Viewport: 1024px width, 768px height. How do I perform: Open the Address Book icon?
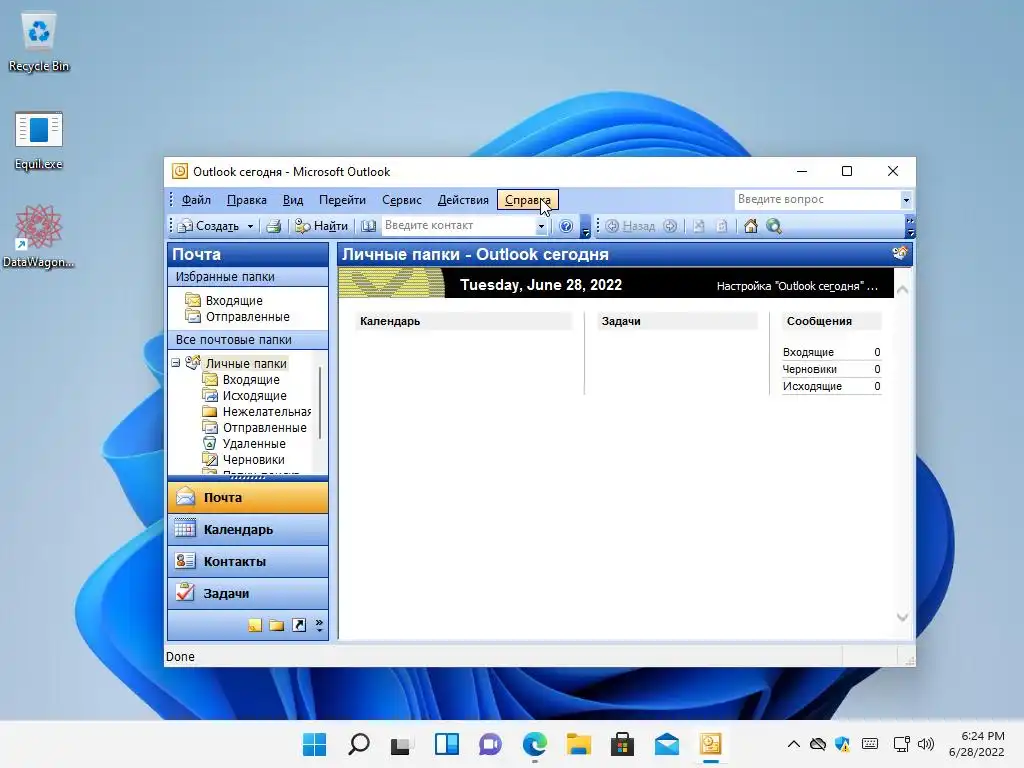coord(368,226)
